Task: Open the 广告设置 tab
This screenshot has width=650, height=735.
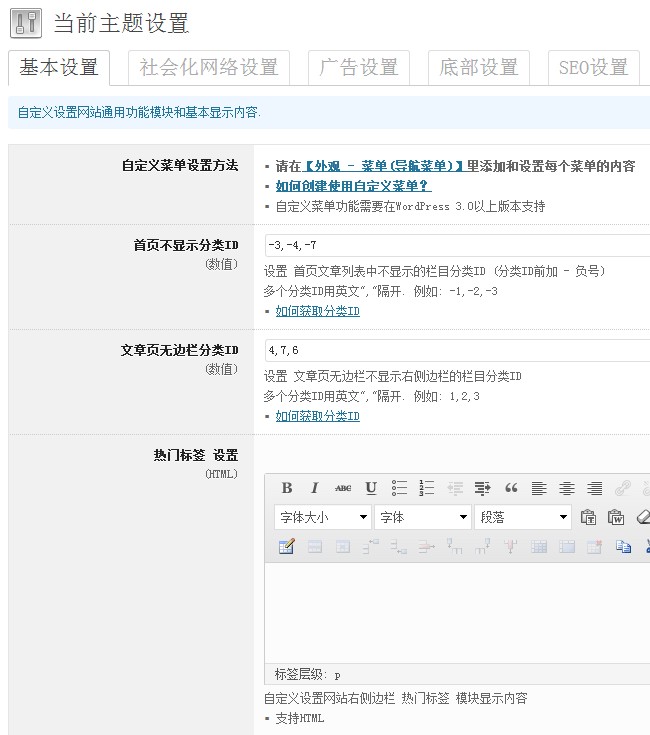Action: (x=359, y=68)
